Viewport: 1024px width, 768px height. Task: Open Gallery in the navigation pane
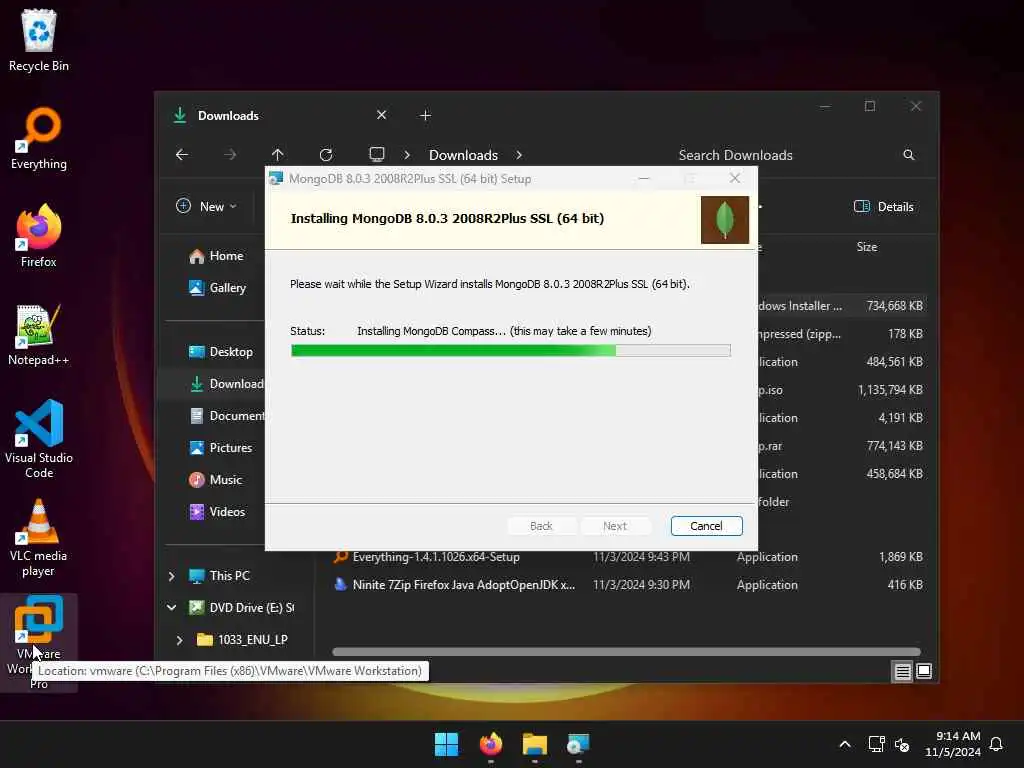[217, 288]
